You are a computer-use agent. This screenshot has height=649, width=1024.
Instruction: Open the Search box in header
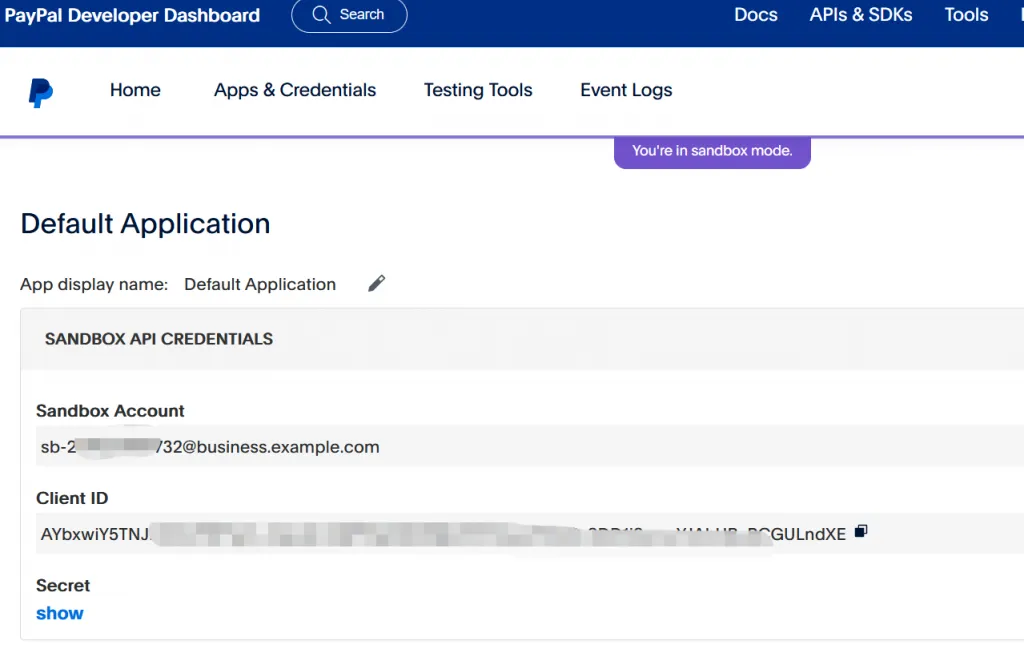[x=349, y=15]
